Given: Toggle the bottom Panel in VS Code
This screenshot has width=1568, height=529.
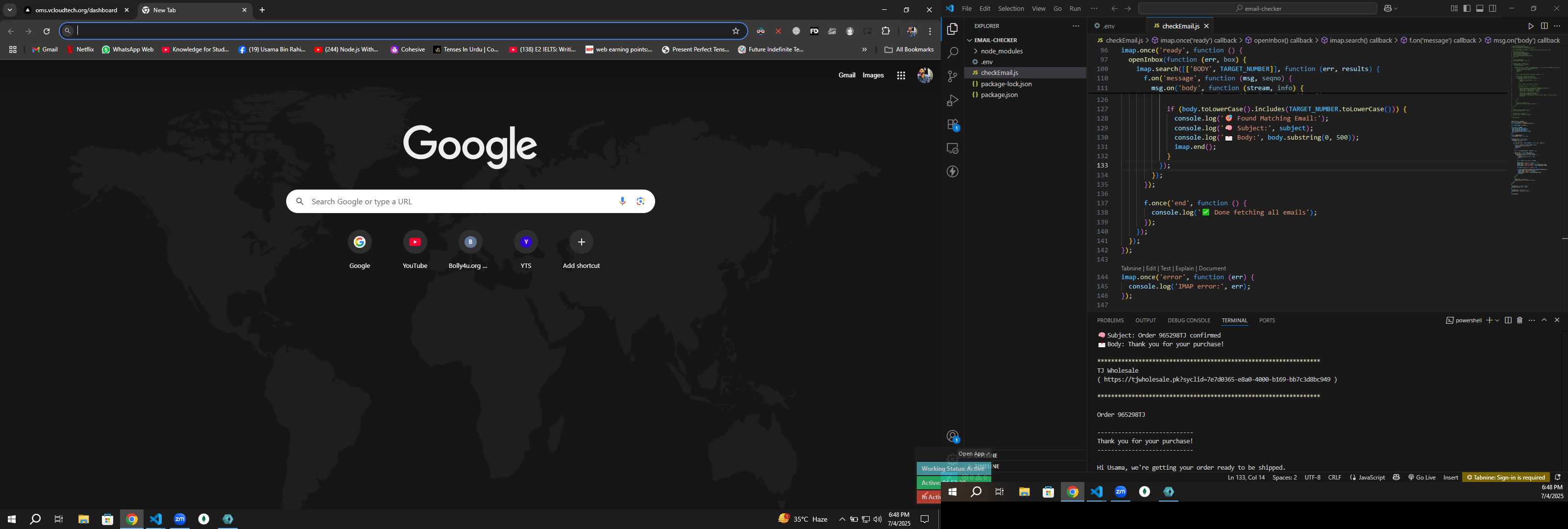Looking at the screenshot, I should tap(1480, 8).
